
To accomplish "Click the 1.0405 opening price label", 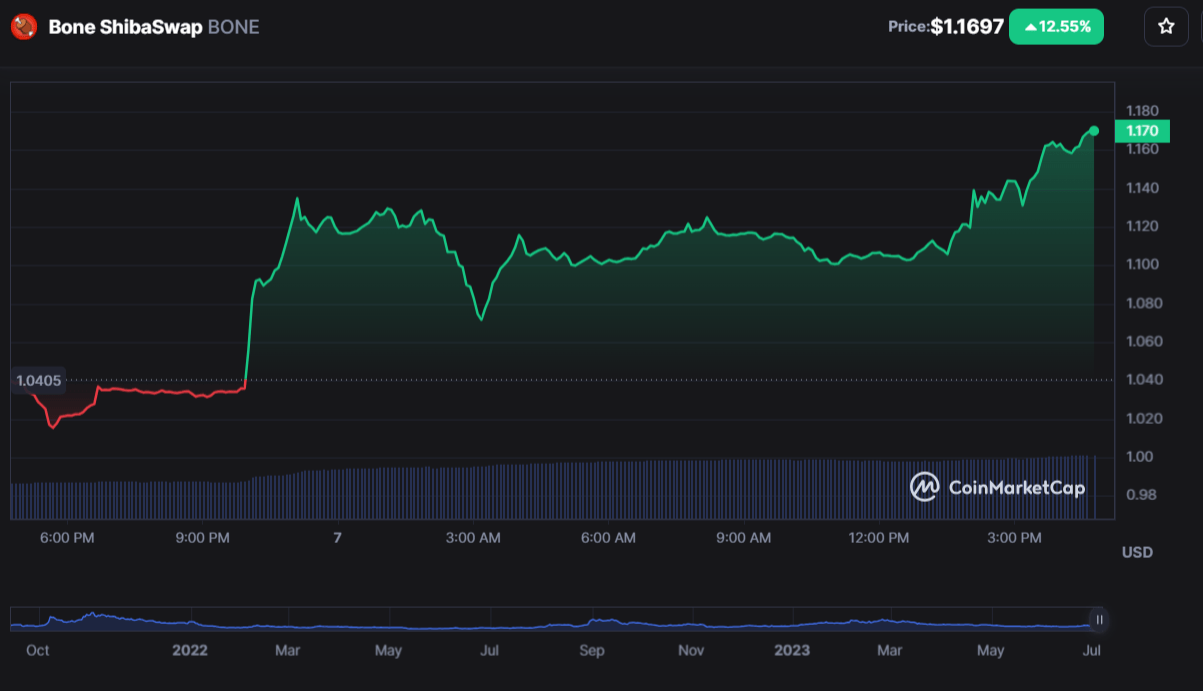I will (x=39, y=380).
